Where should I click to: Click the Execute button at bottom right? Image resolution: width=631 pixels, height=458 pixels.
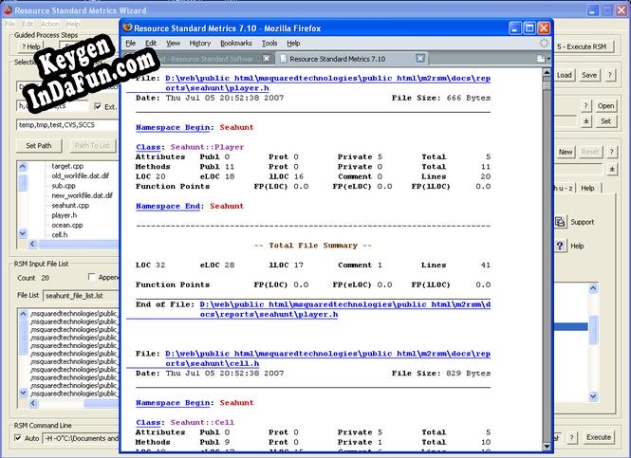pos(598,437)
